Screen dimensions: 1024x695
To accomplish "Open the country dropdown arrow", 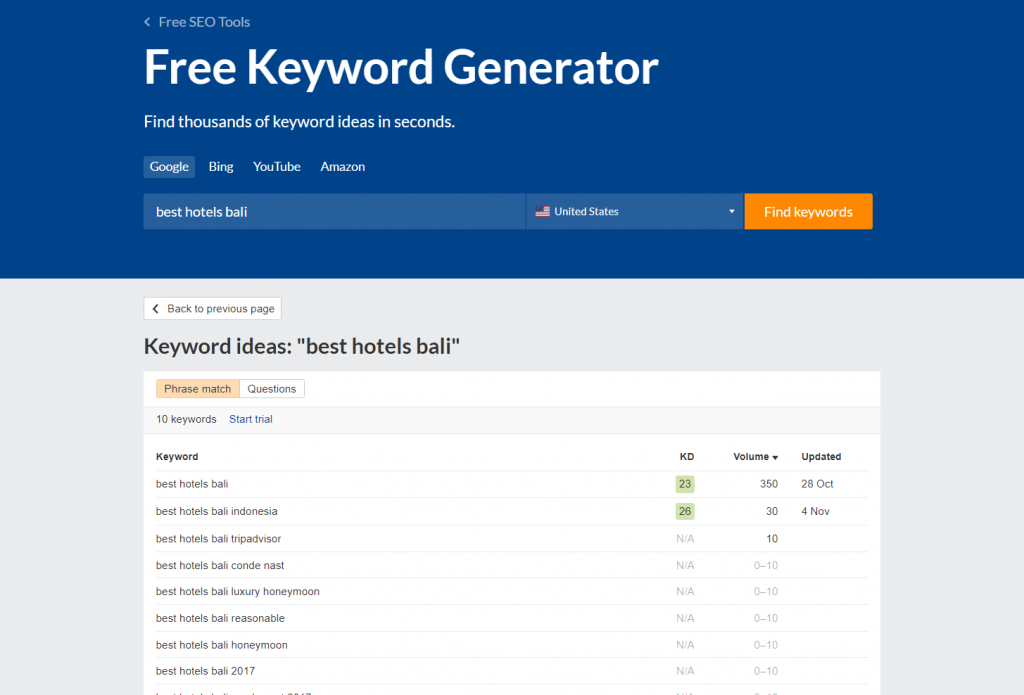I will coord(731,212).
